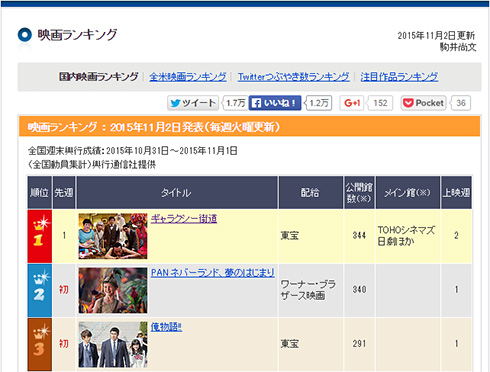Open the PAN ネバーランド、夢のはじまり title link
Viewport: 490px width, 372px height.
tap(213, 273)
